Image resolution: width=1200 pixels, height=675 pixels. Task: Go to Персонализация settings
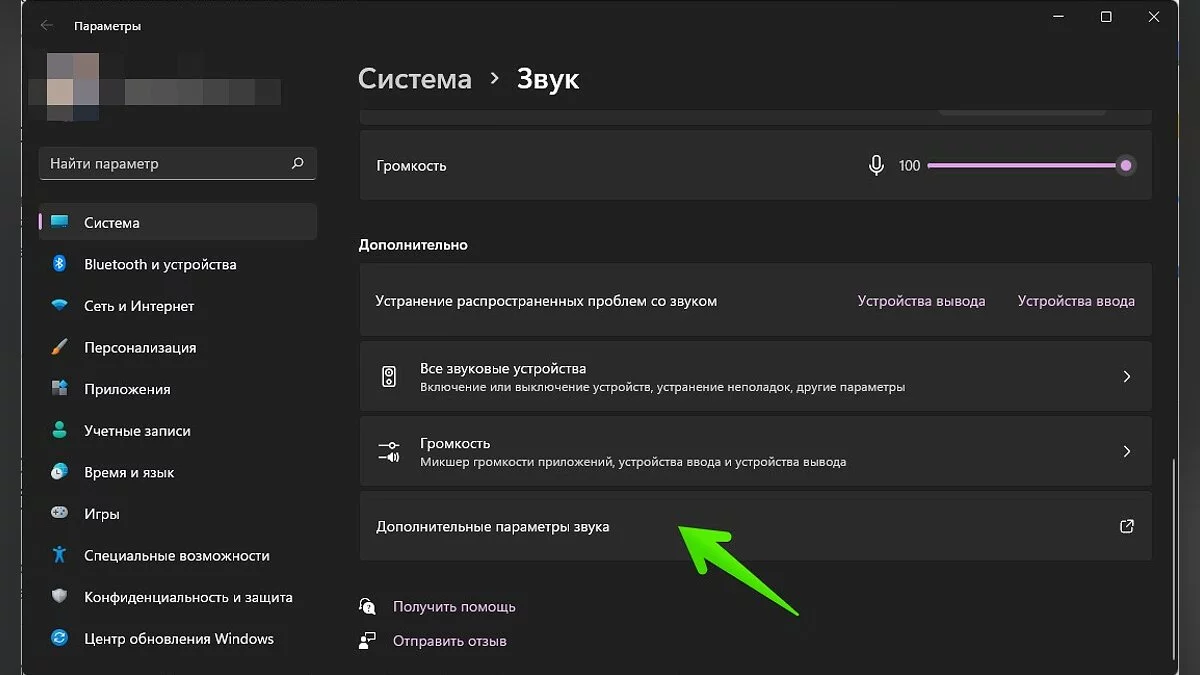[x=140, y=348]
